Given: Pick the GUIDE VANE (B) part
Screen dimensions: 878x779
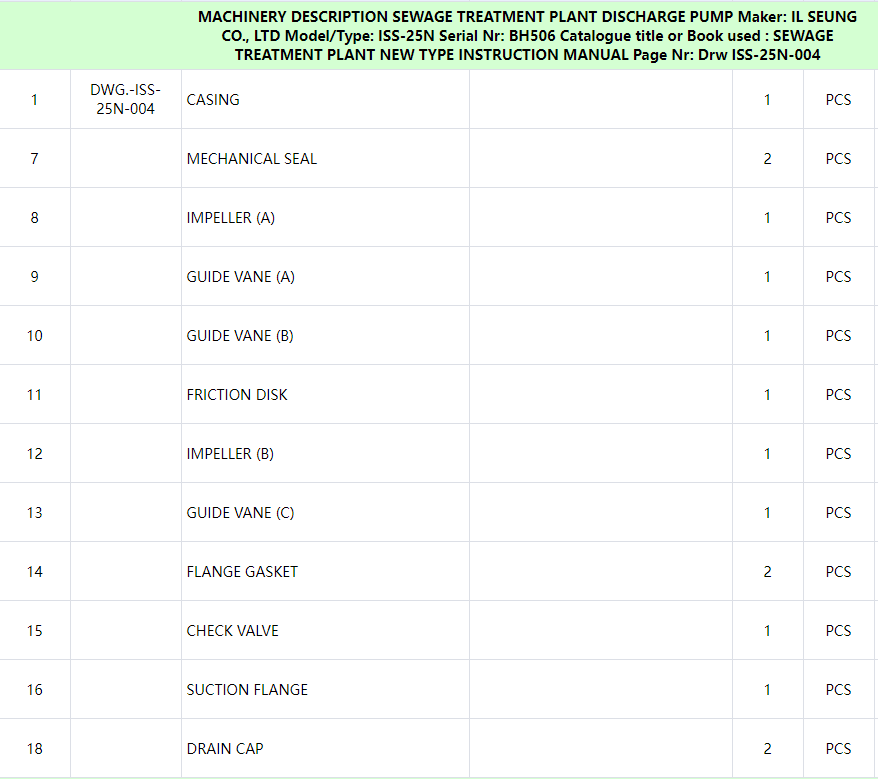Looking at the screenshot, I should click(x=240, y=336).
